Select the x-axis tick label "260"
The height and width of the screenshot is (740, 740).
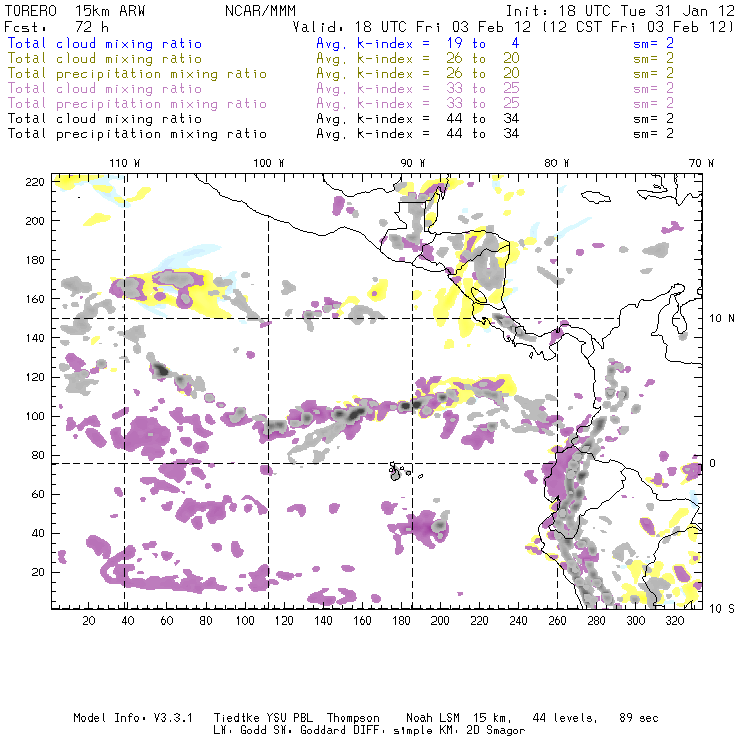[557, 621]
